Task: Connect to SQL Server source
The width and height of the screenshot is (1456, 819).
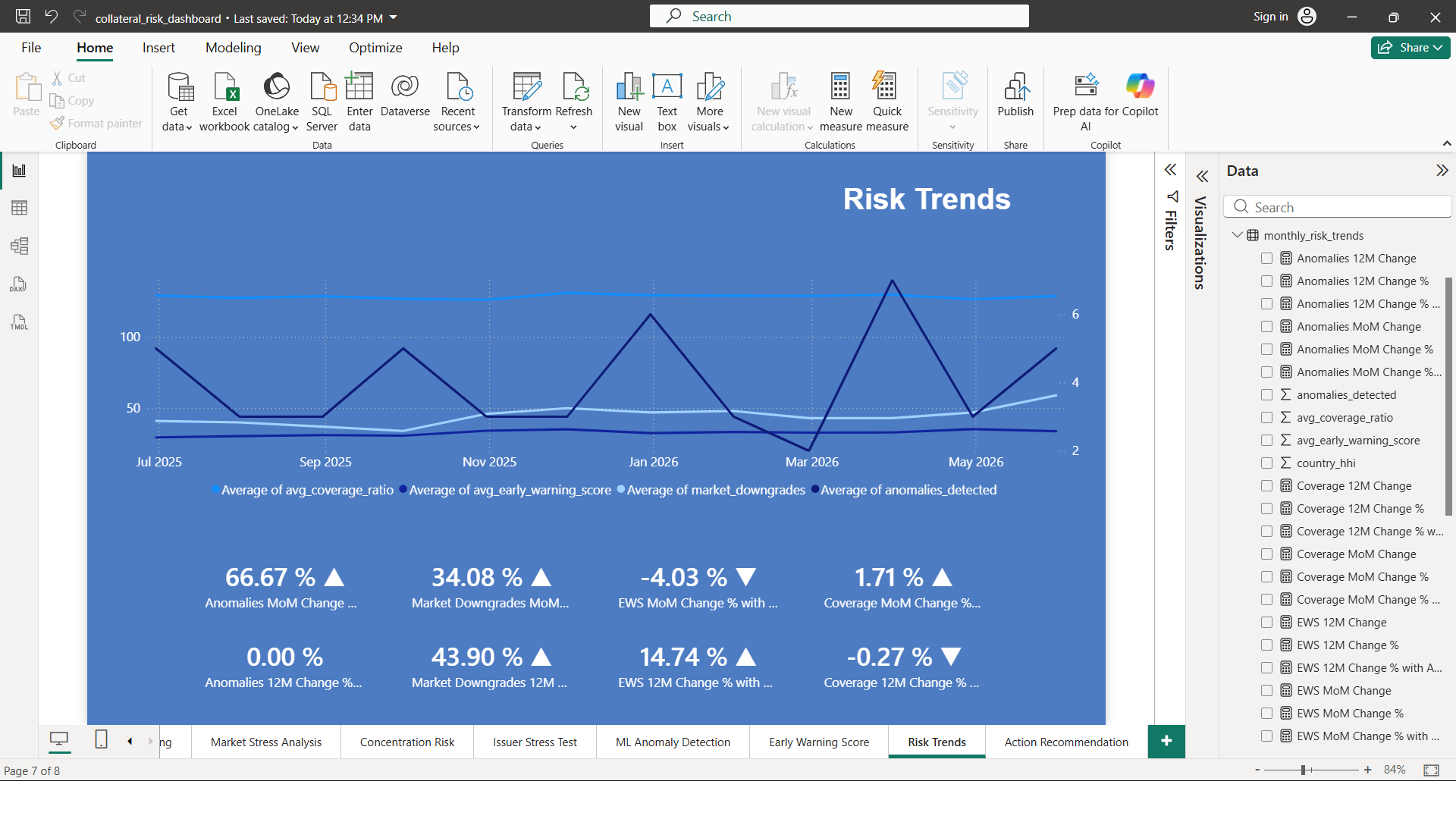Action: pyautogui.click(x=322, y=86)
